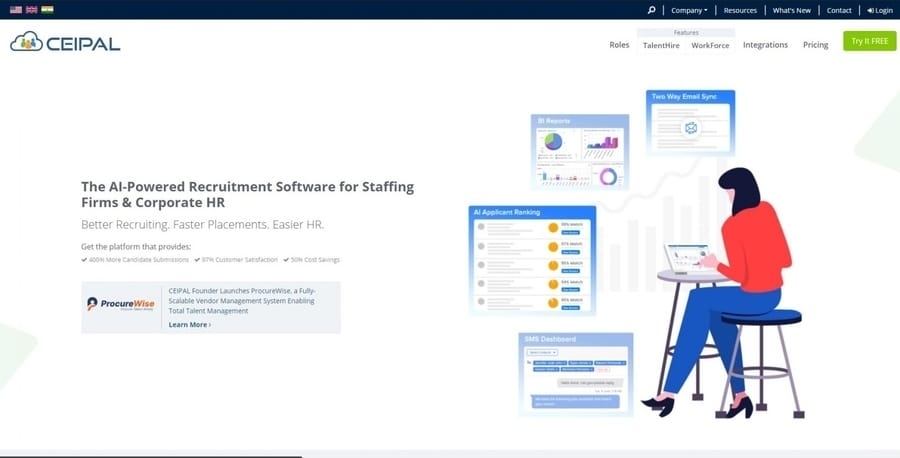
Task: Click Learn More about ProcureWise
Action: [189, 325]
